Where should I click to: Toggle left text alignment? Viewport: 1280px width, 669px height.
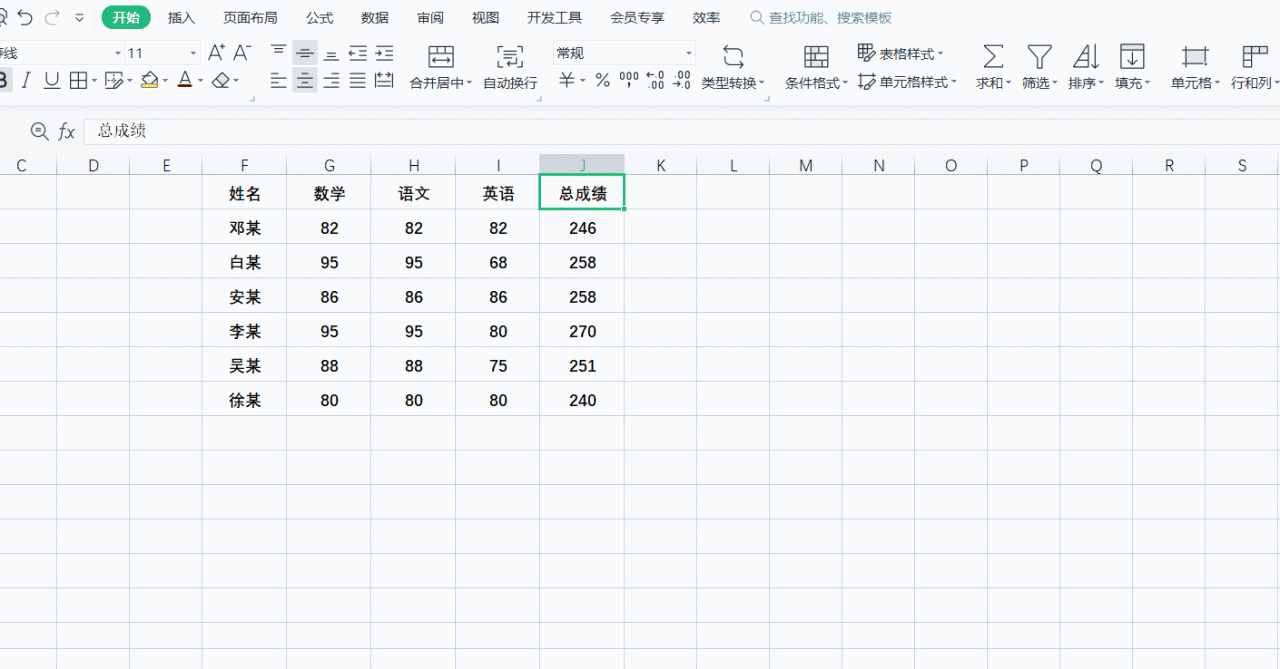(279, 80)
